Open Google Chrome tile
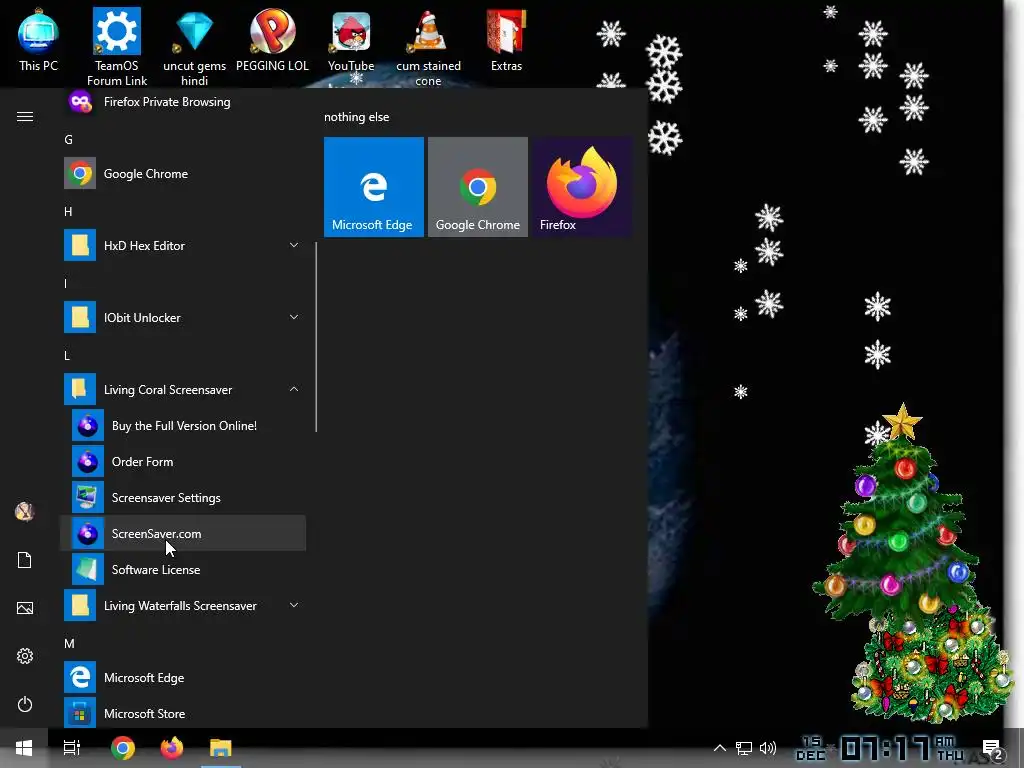Image resolution: width=1024 pixels, height=768 pixels. point(477,187)
